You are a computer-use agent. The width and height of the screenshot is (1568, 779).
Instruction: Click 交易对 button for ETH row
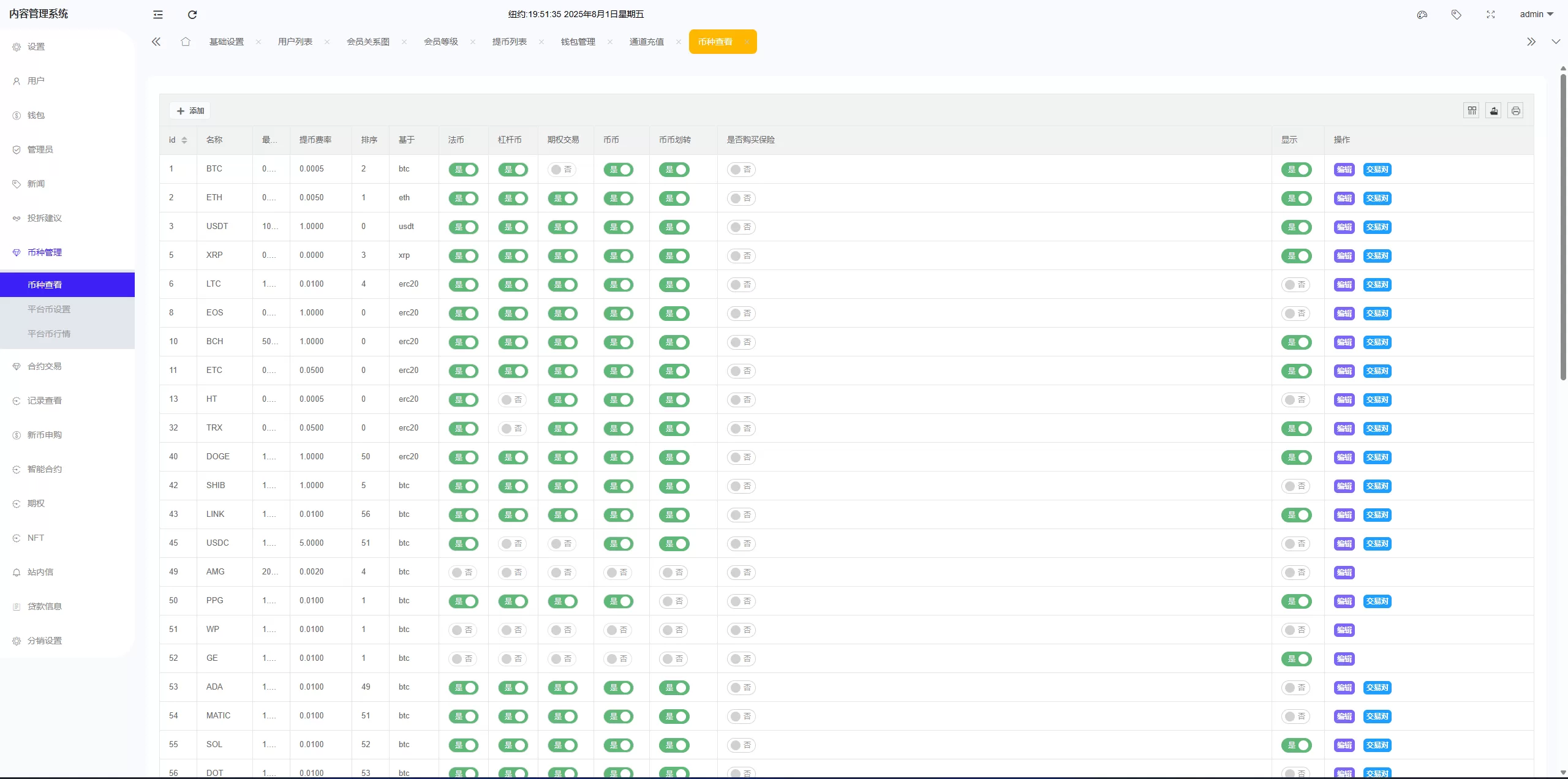[x=1377, y=198]
